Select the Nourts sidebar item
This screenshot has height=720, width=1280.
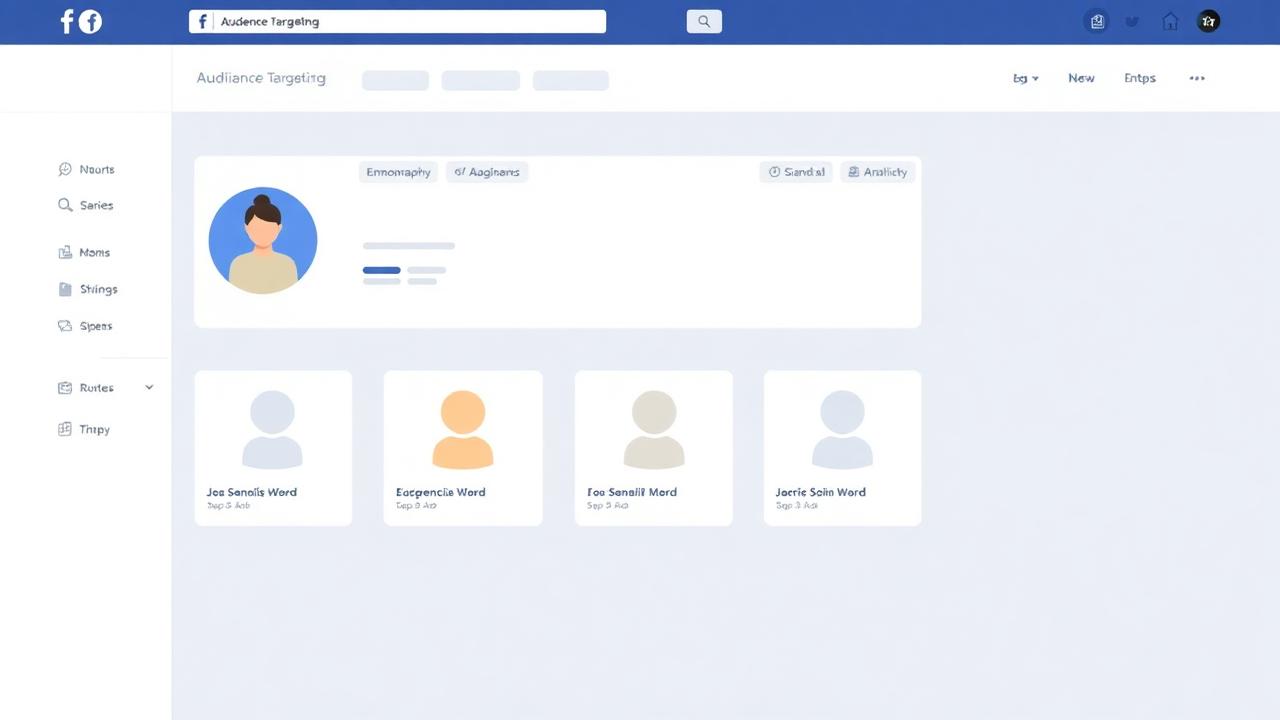(x=87, y=170)
